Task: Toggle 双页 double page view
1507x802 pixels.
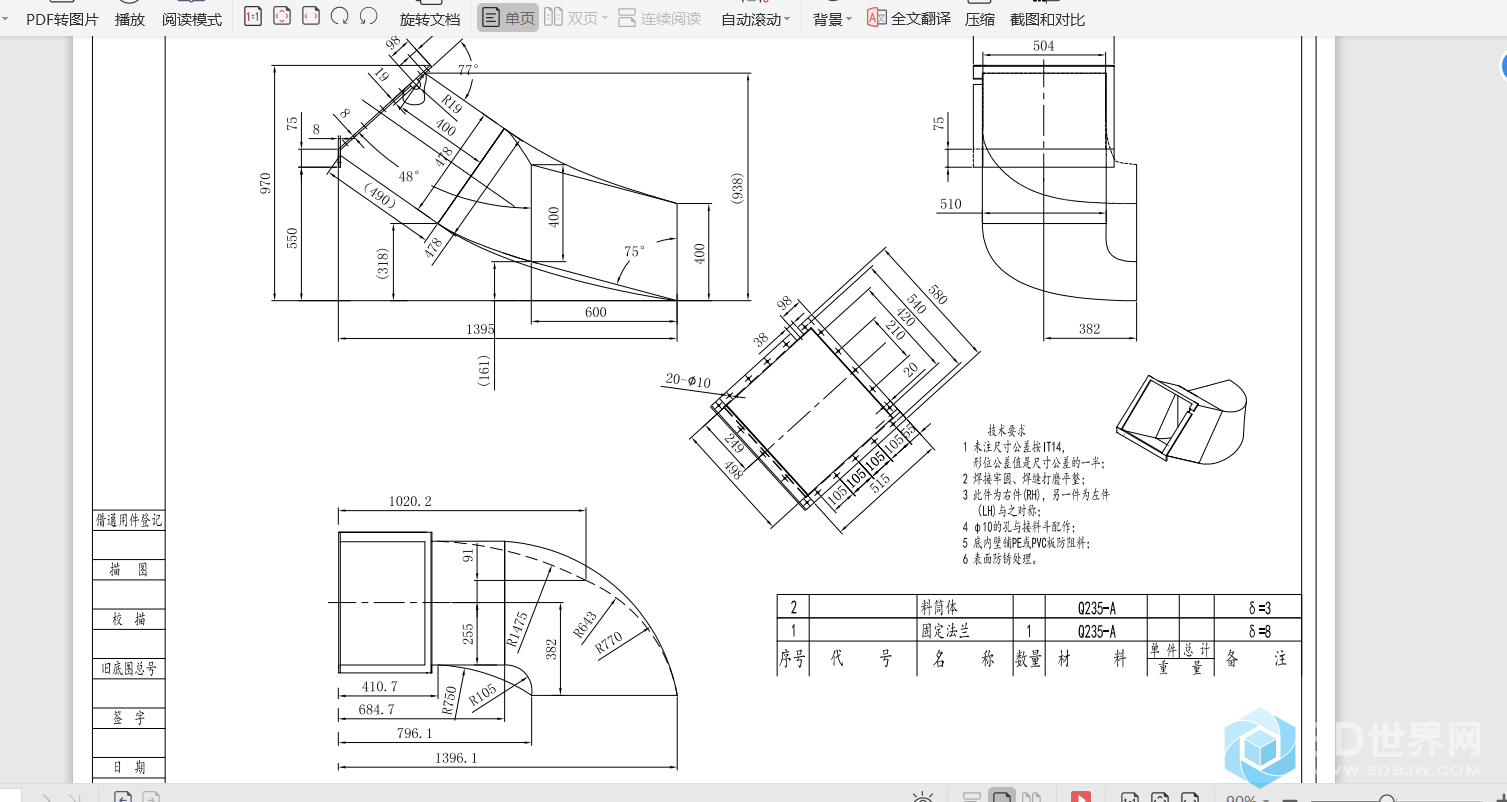Action: [x=570, y=18]
